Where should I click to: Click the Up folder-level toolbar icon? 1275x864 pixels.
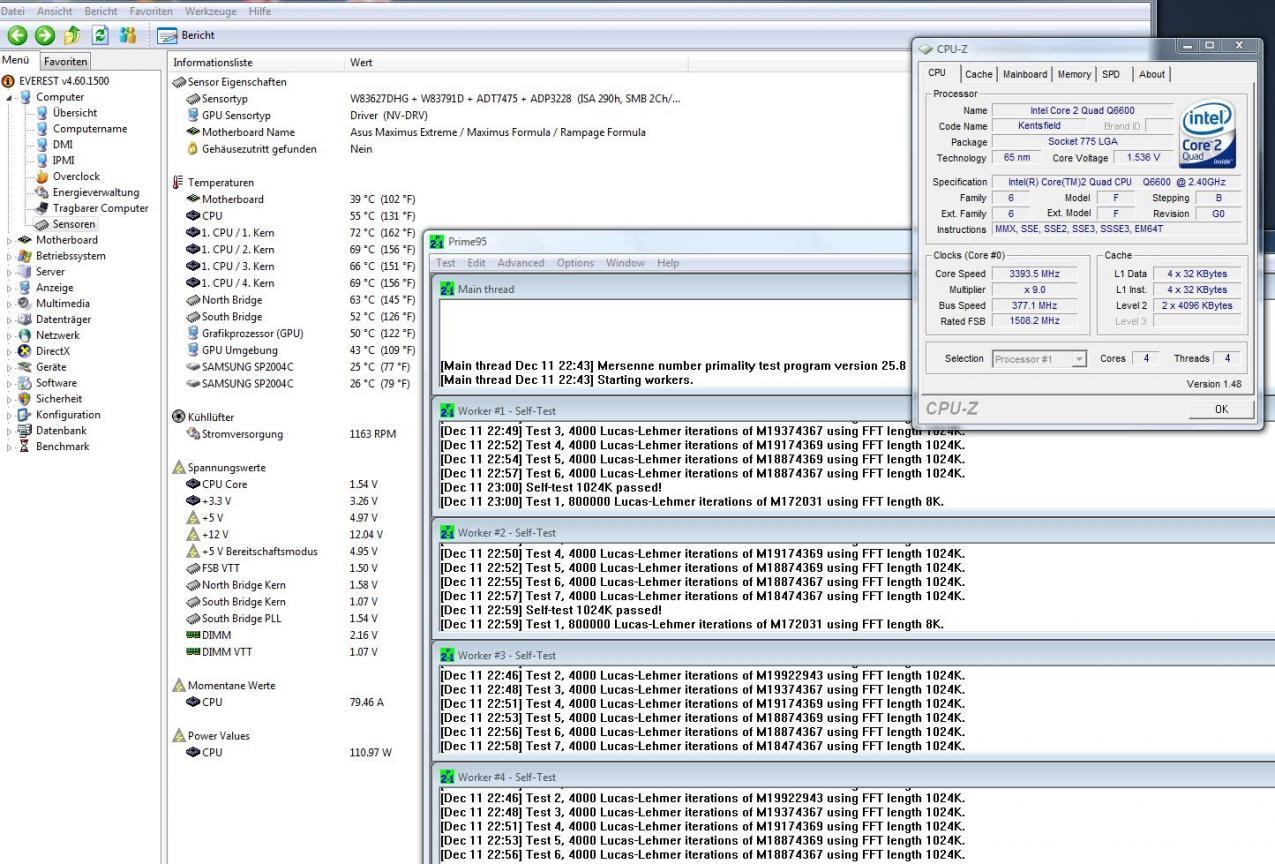coord(73,36)
